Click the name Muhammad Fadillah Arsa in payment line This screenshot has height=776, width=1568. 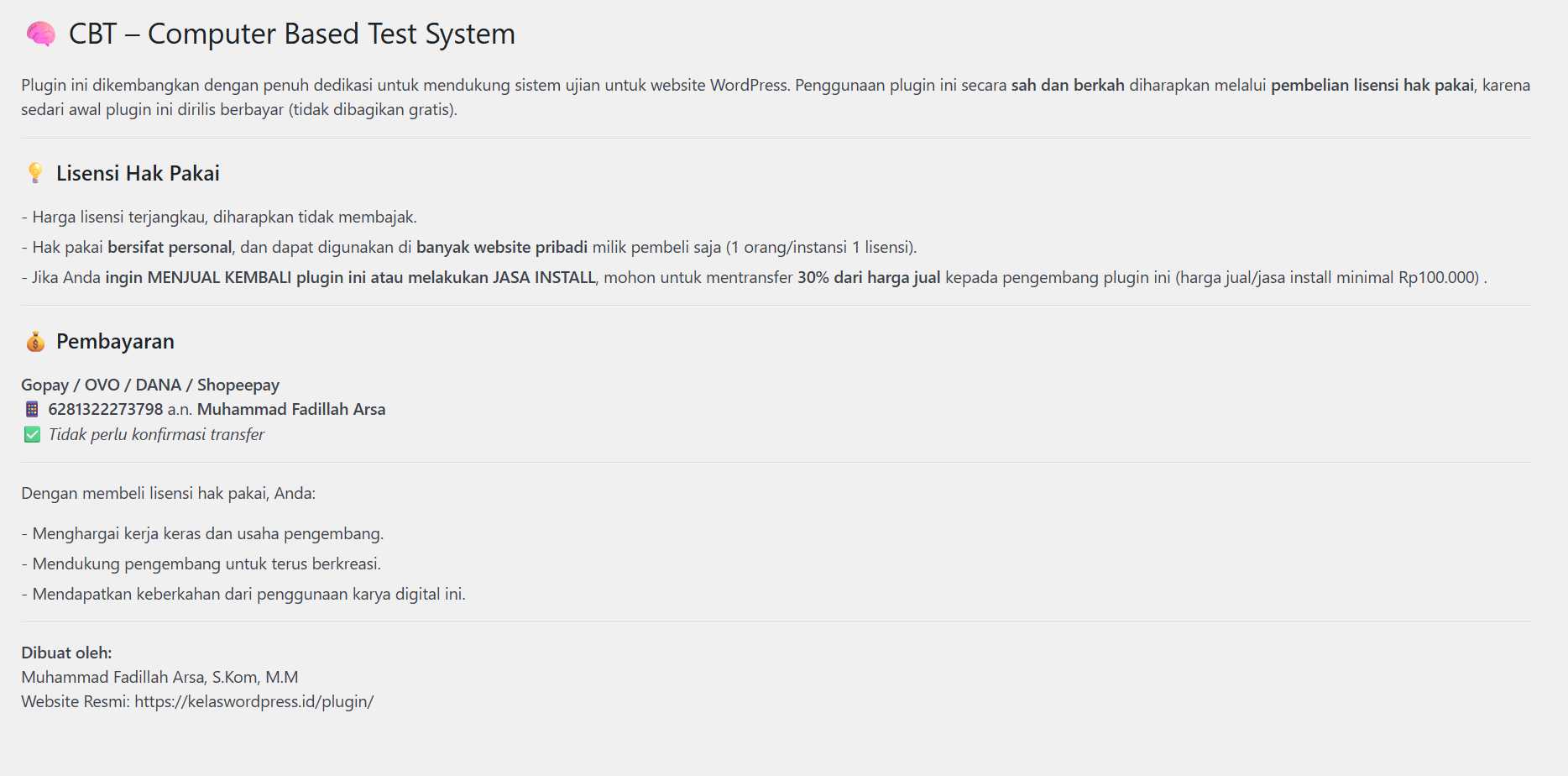tap(291, 410)
